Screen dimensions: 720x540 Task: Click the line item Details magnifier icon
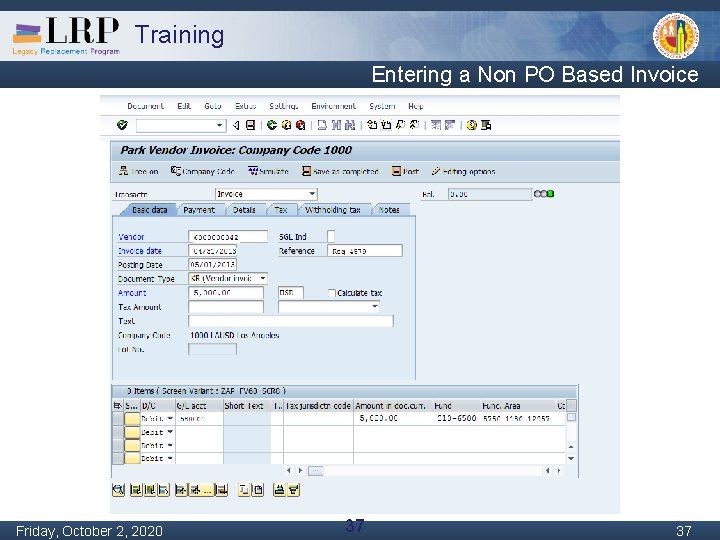[x=118, y=490]
